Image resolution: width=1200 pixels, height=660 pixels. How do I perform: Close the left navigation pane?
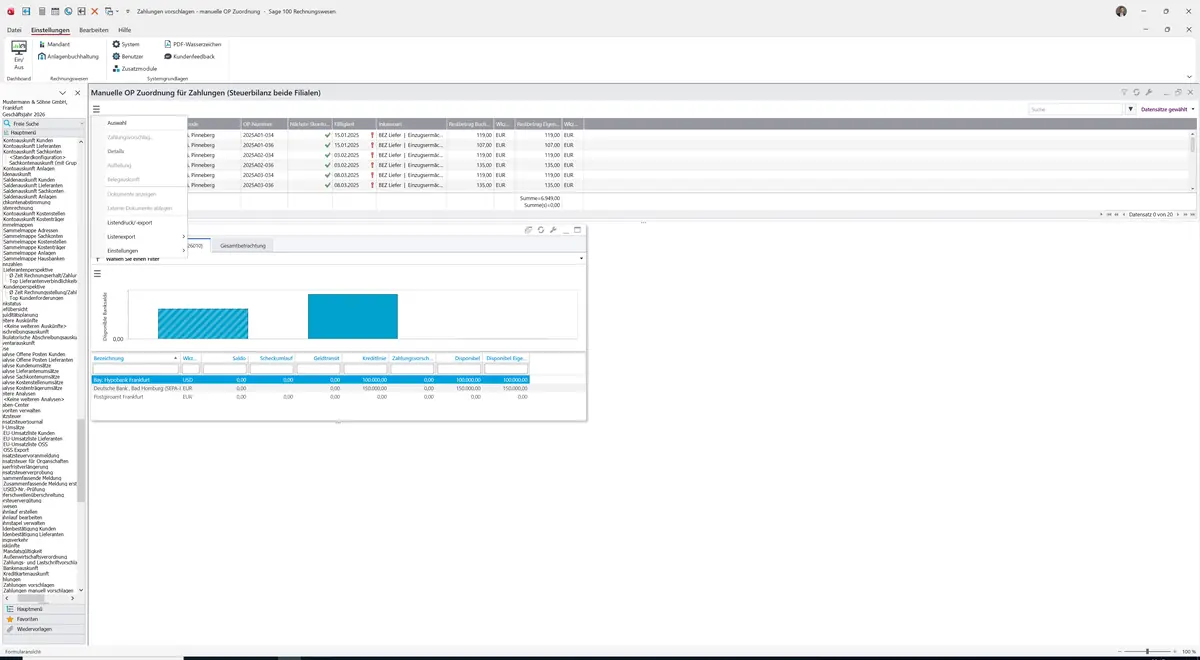pos(77,93)
